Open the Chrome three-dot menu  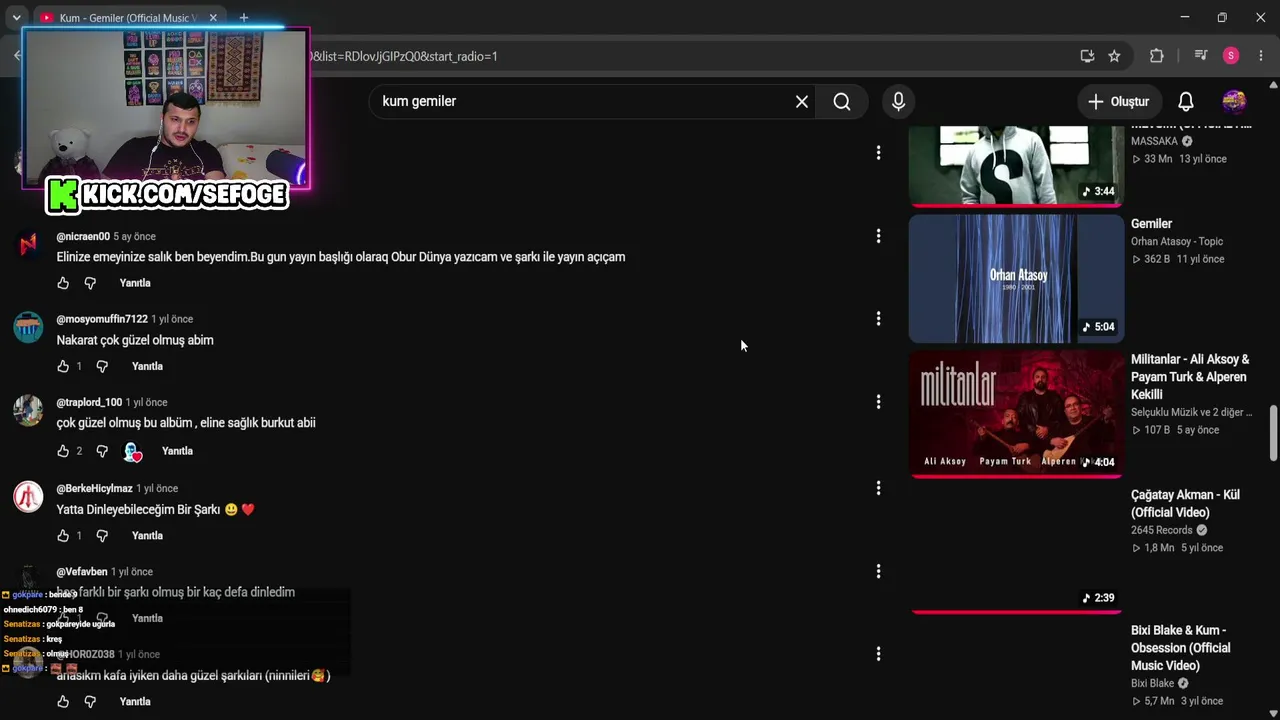(x=1261, y=56)
